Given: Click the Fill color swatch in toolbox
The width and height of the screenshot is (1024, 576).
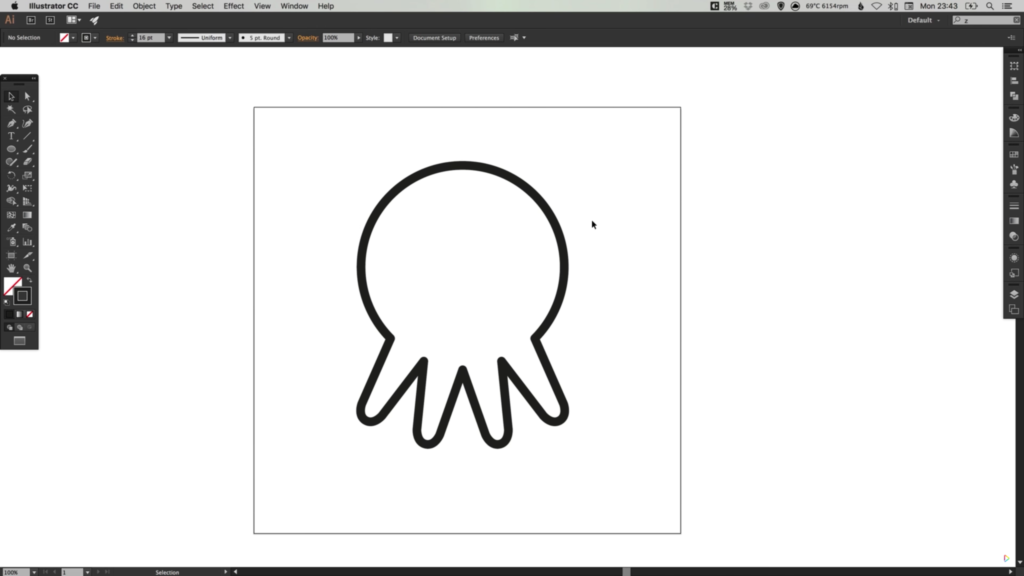Looking at the screenshot, I should pos(12,287).
